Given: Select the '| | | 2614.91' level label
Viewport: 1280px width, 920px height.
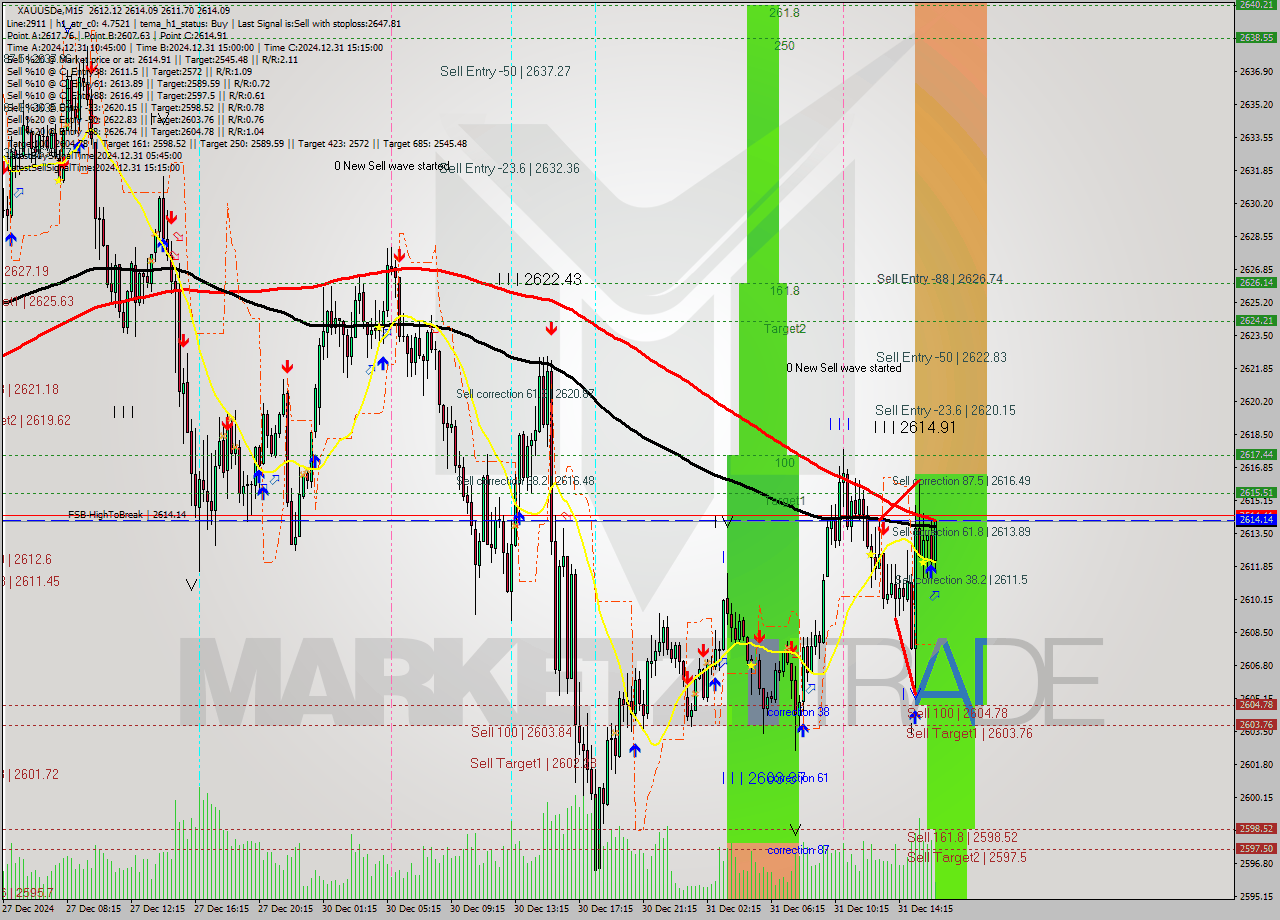Looking at the screenshot, I should pos(915,427).
